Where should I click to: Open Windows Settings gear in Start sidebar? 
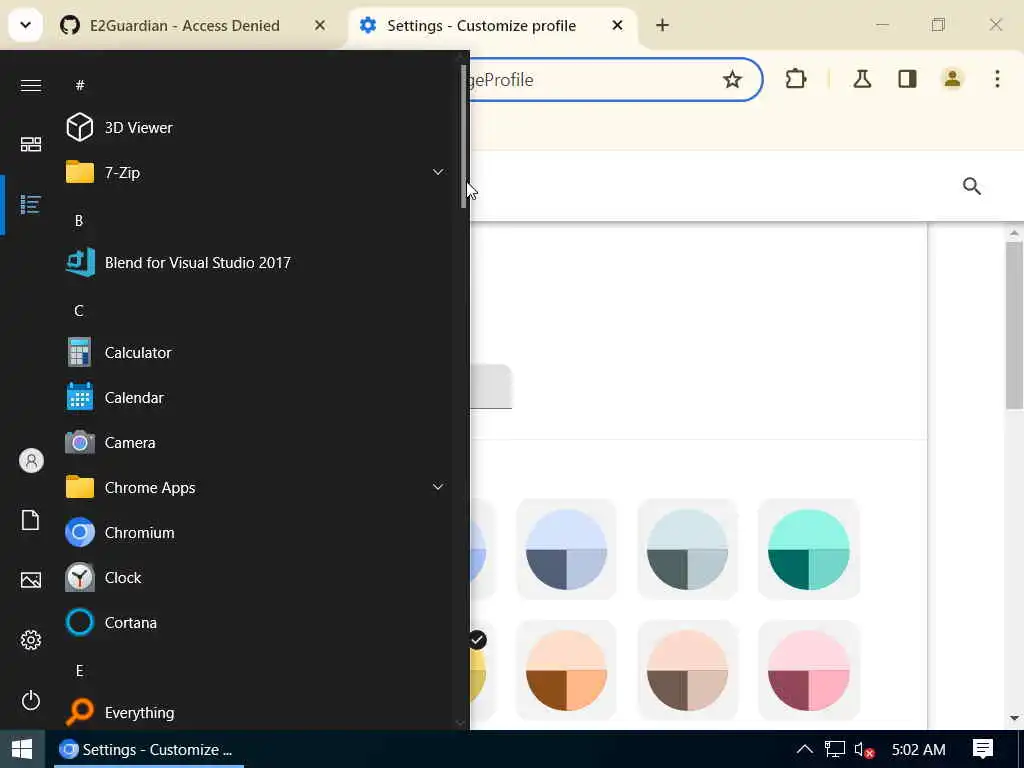31,640
